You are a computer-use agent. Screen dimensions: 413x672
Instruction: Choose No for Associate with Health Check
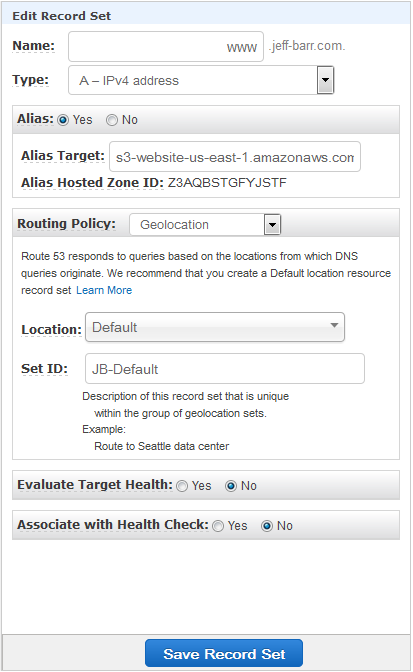click(267, 526)
